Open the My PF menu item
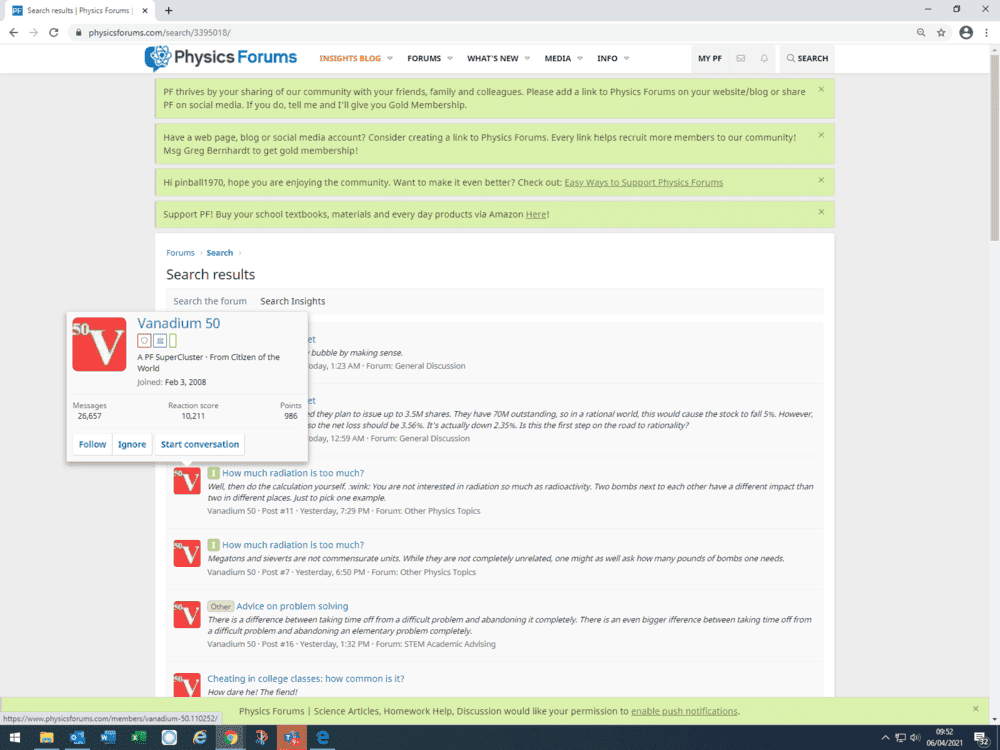 click(x=710, y=59)
